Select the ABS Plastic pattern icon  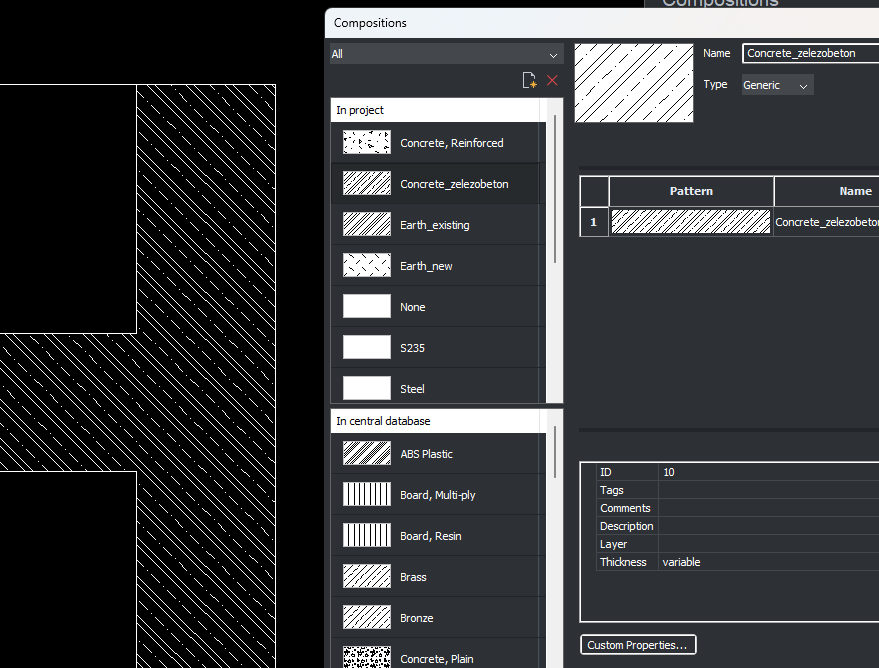[366, 454]
